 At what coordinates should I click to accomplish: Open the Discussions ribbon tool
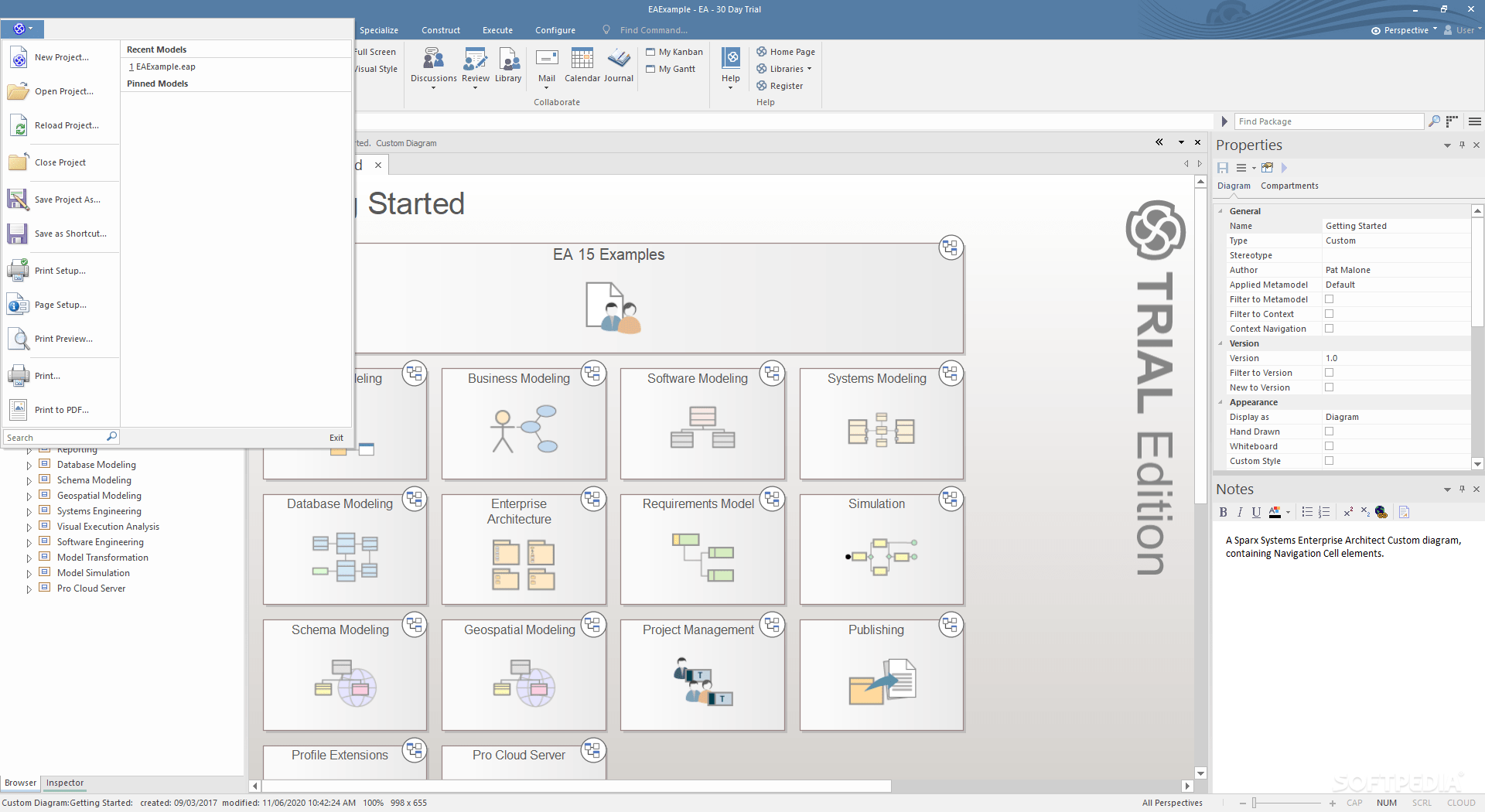(434, 68)
